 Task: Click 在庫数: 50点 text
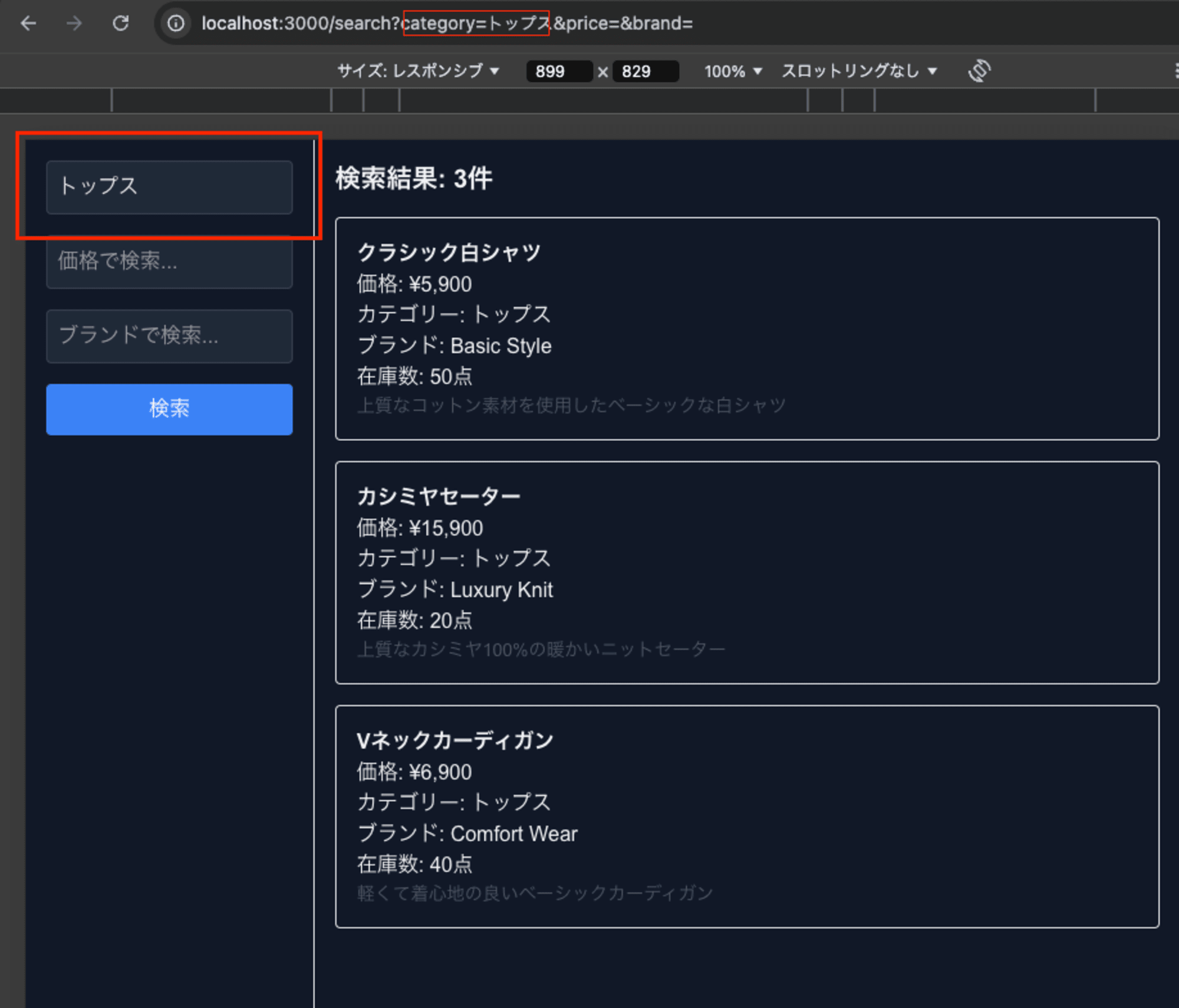[x=414, y=376]
